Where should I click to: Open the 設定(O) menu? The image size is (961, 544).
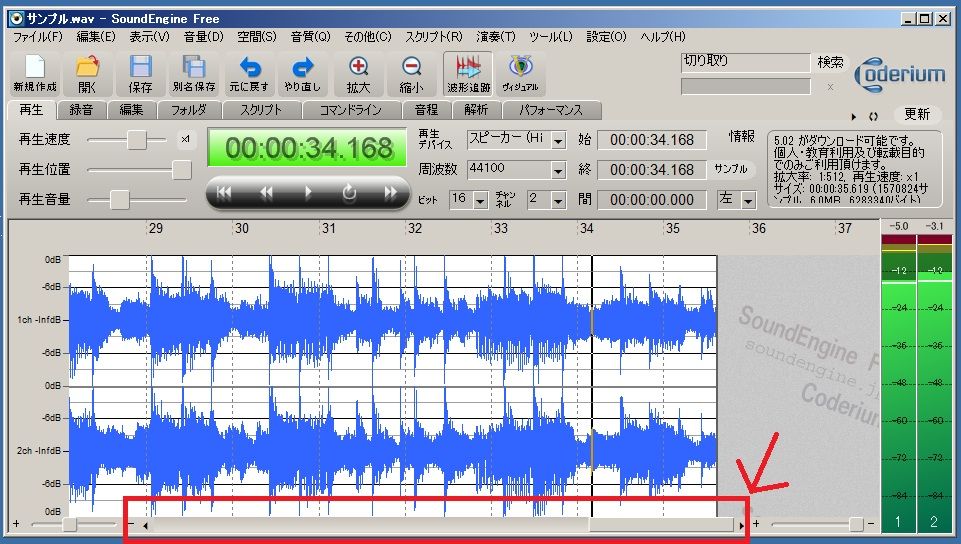(606, 37)
